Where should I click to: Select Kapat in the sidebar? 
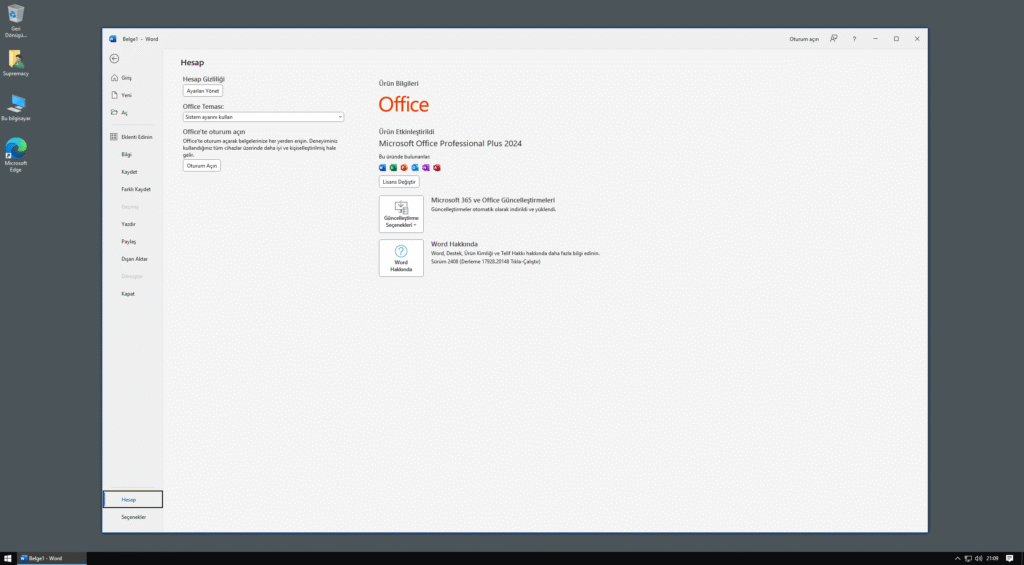(133, 294)
